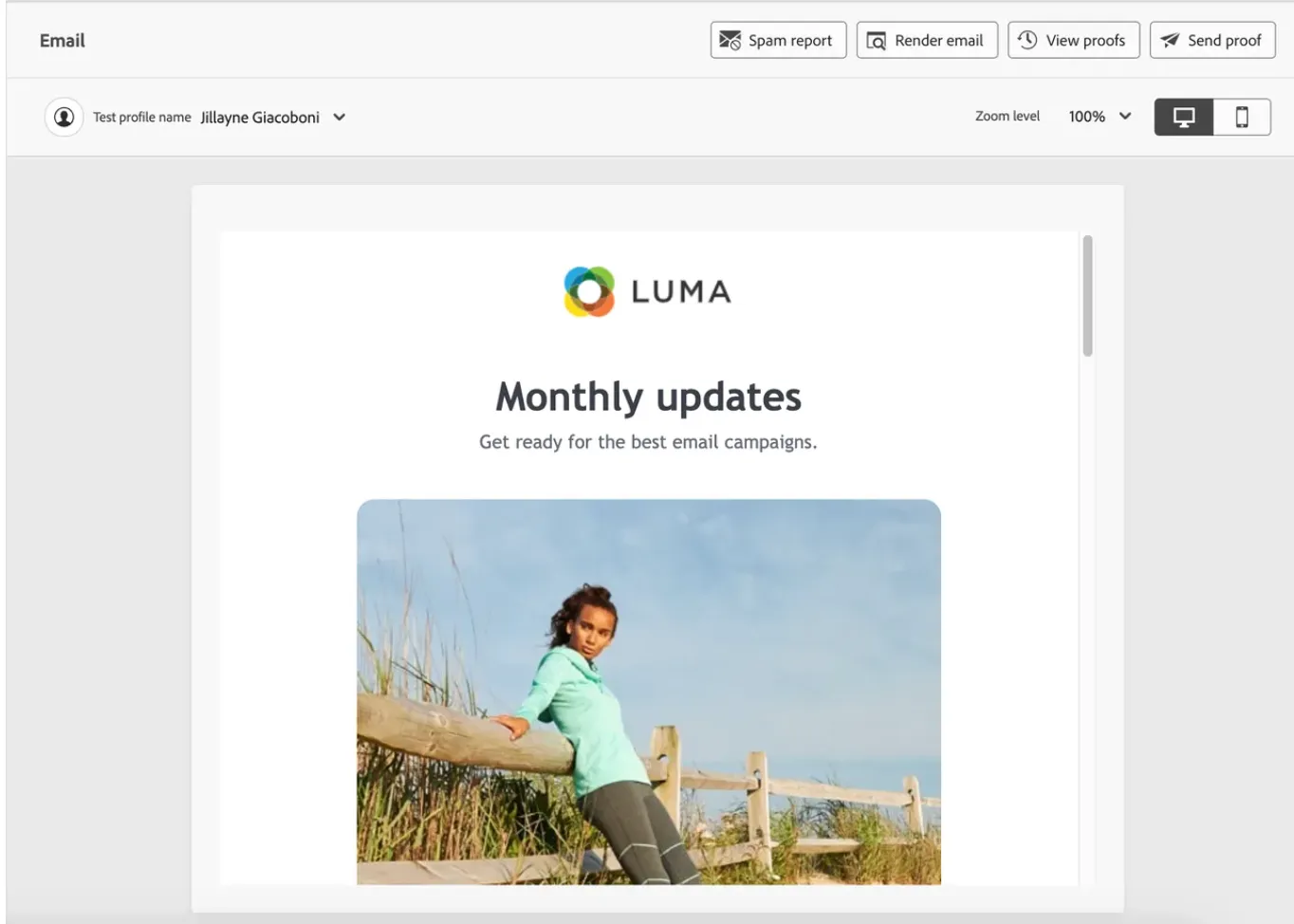Click the Render email button
Image resolution: width=1294 pixels, height=924 pixels.
[x=927, y=40]
